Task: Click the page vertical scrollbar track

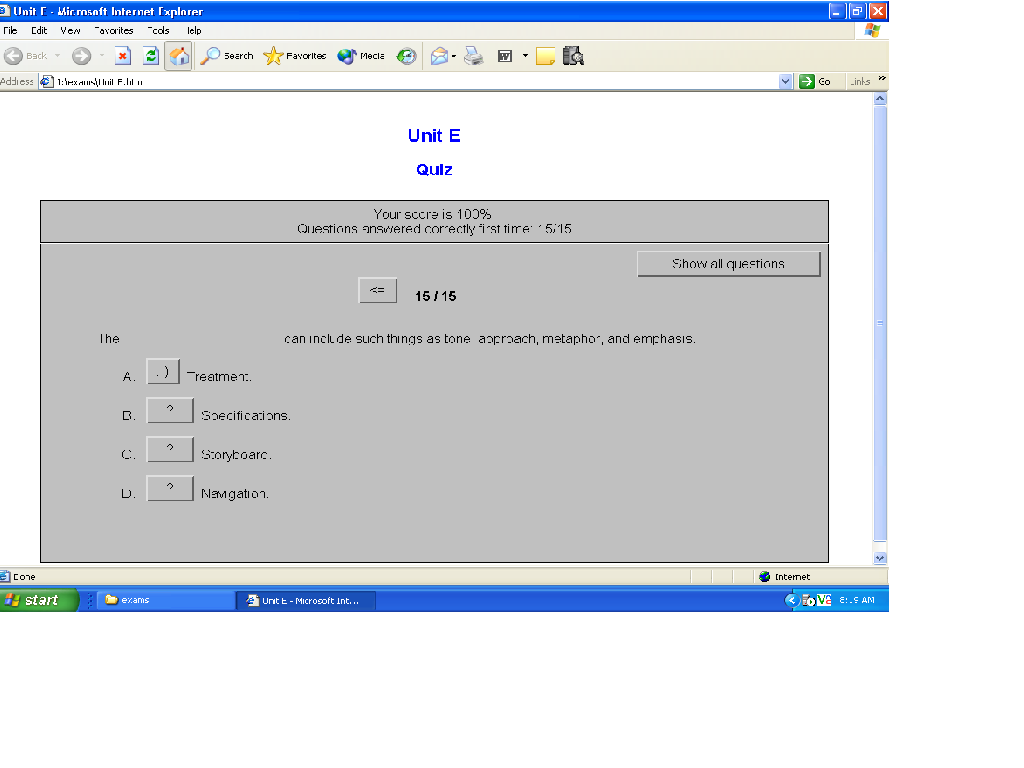Action: [x=880, y=420]
